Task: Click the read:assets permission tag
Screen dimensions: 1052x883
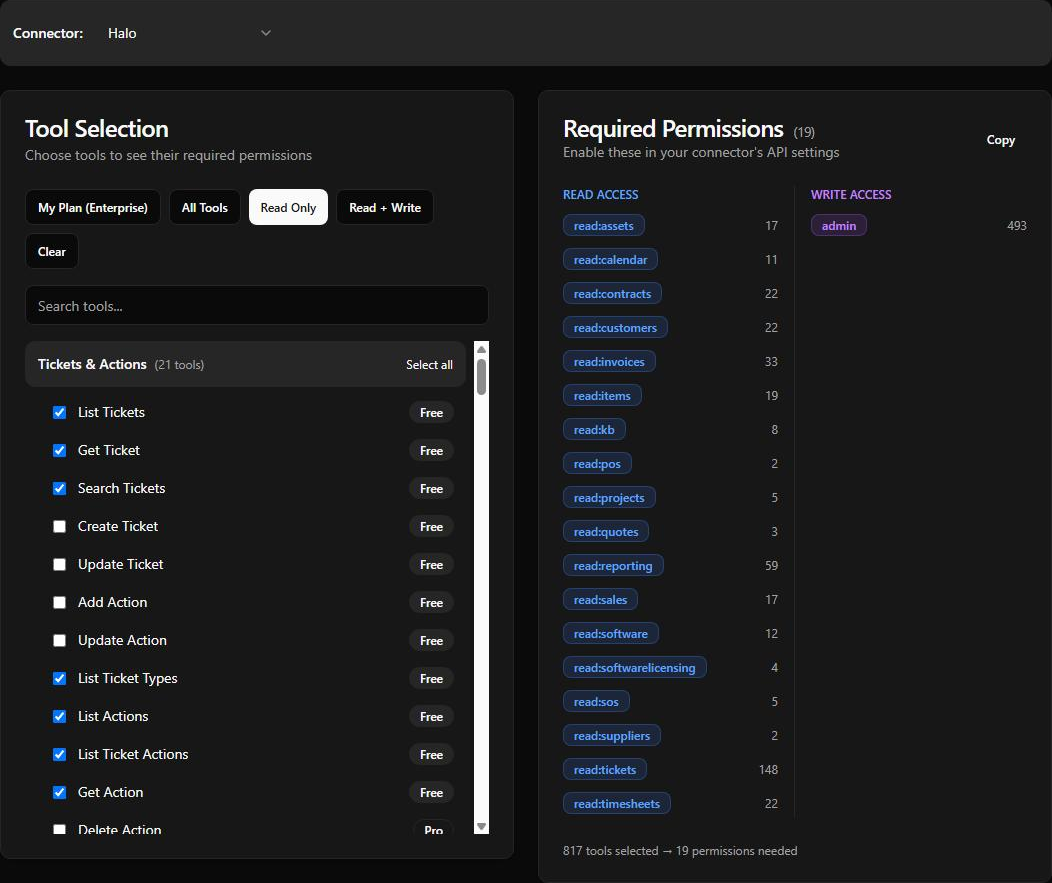Action: coord(603,225)
